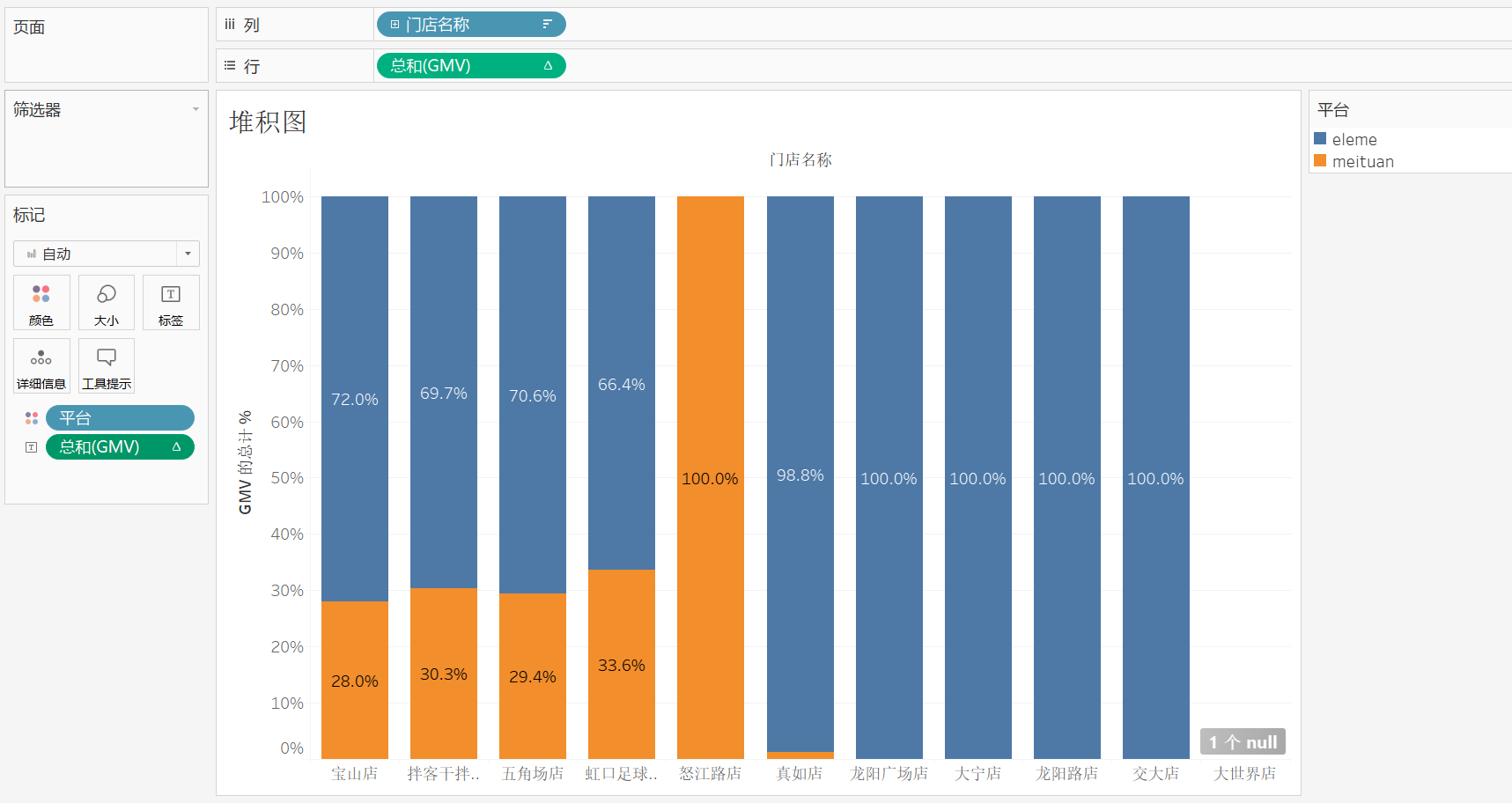Click the 交大店 blue bar

point(1156,477)
